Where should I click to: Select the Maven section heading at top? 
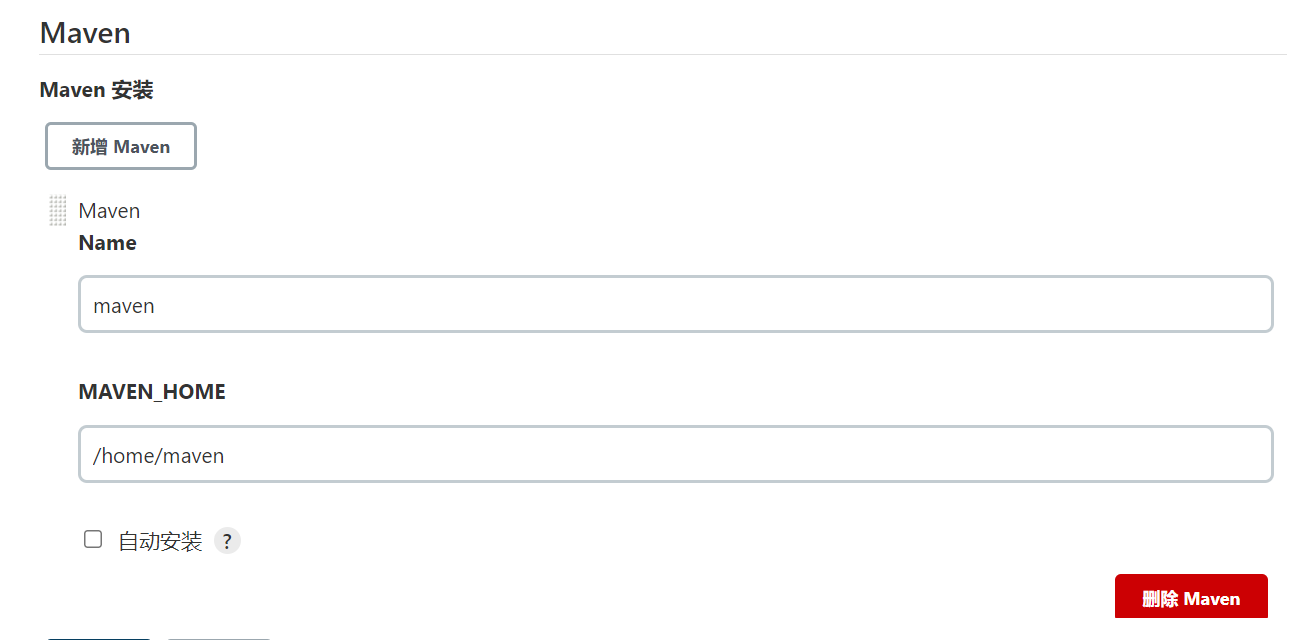click(85, 32)
